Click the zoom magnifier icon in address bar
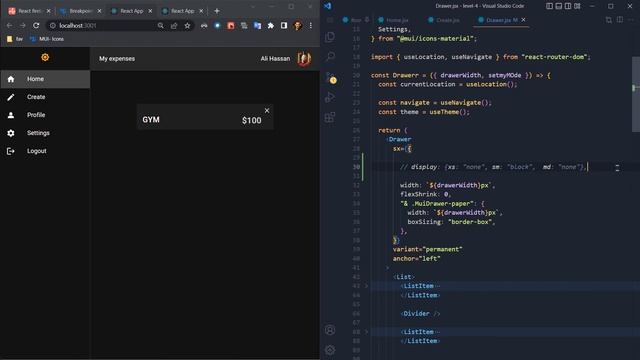Screen dimensions: 640x360 click(161, 25)
